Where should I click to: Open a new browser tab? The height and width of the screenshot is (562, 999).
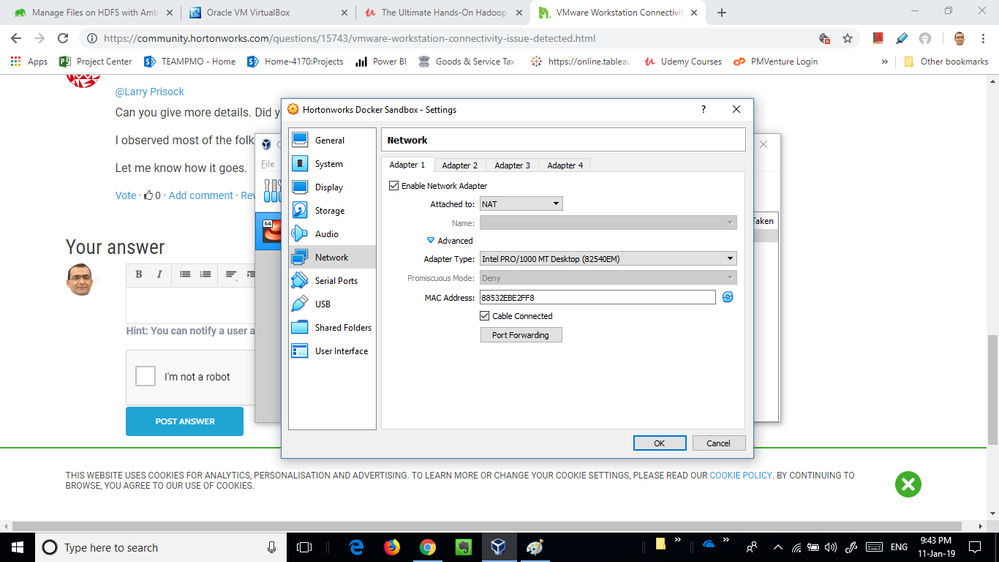(x=721, y=13)
